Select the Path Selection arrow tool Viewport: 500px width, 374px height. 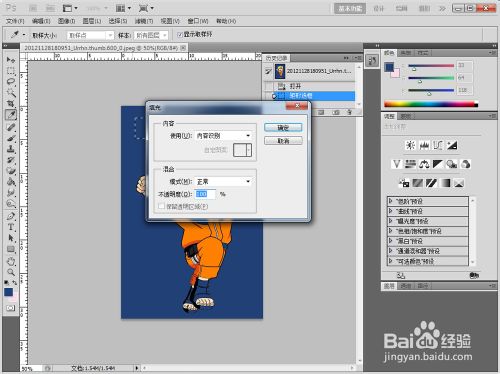click(x=11, y=238)
